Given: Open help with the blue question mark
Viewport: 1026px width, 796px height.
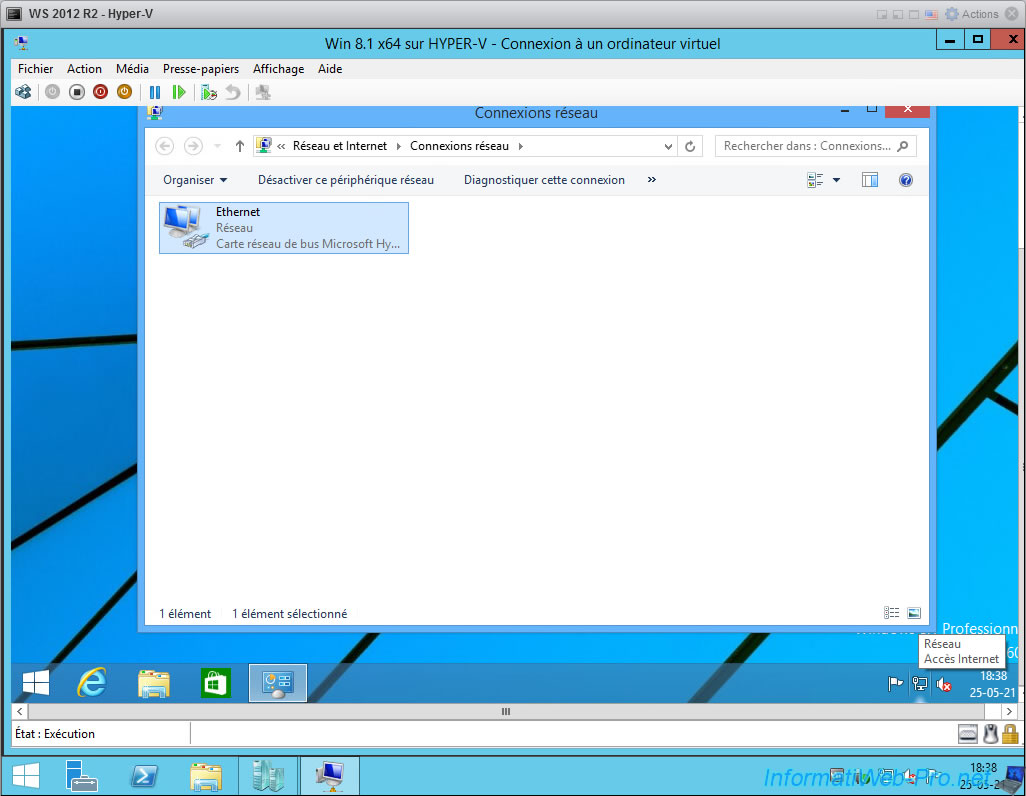Looking at the screenshot, I should click(x=906, y=180).
